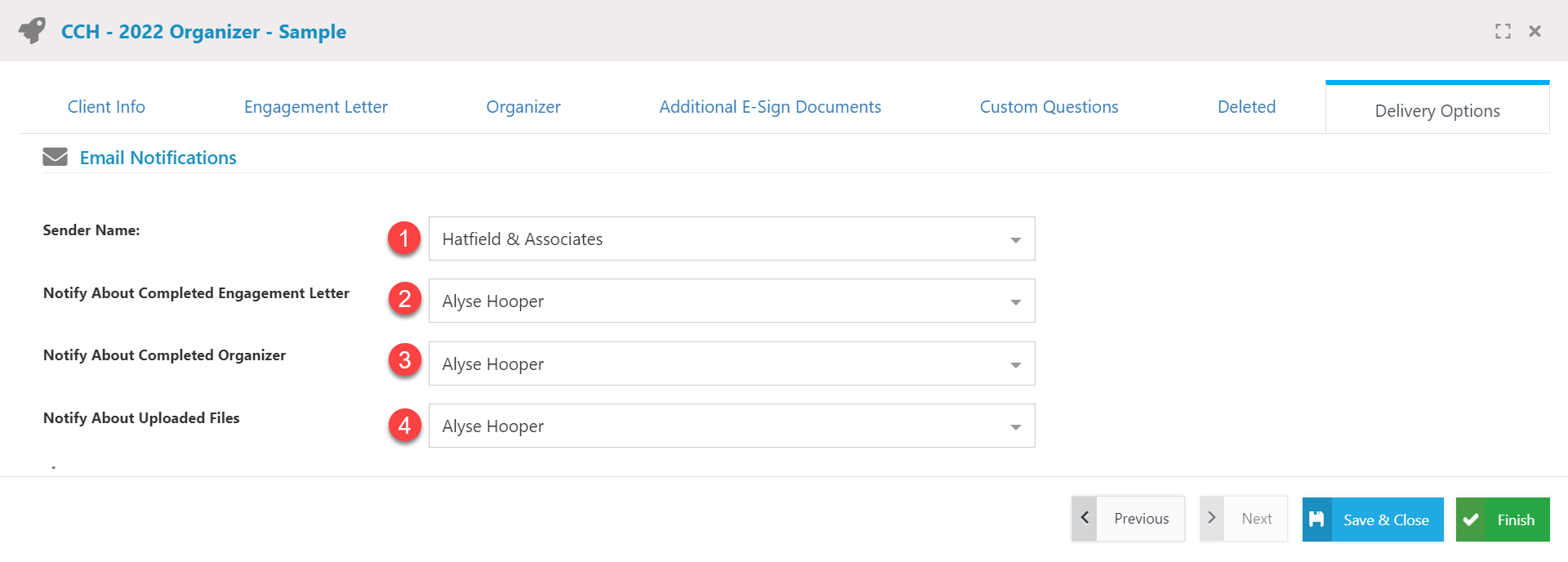The height and width of the screenshot is (562, 1568).
Task: Select the Additional E-Sign Documents tab
Action: (769, 107)
